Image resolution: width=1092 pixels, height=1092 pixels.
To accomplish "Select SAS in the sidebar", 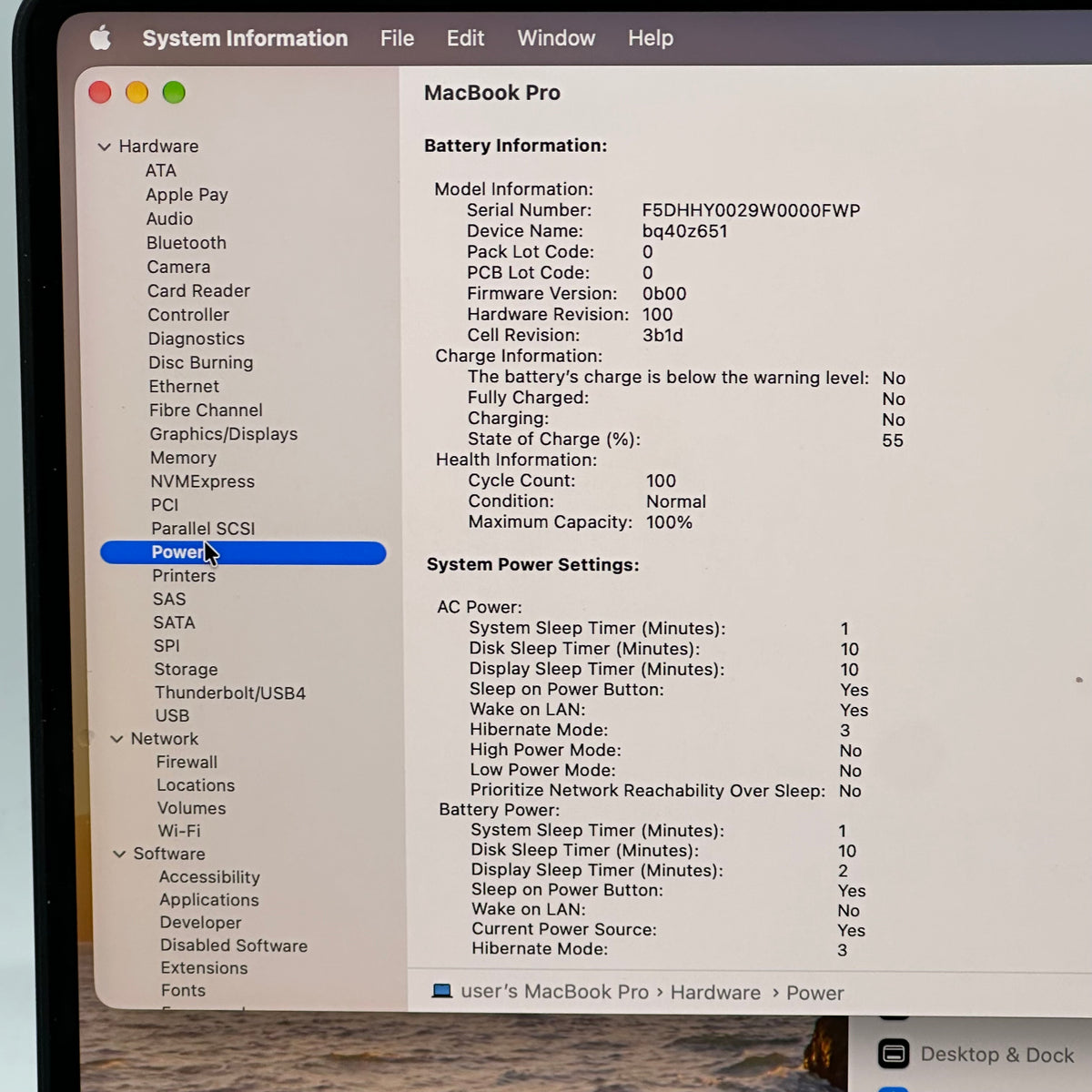I will click(x=169, y=599).
